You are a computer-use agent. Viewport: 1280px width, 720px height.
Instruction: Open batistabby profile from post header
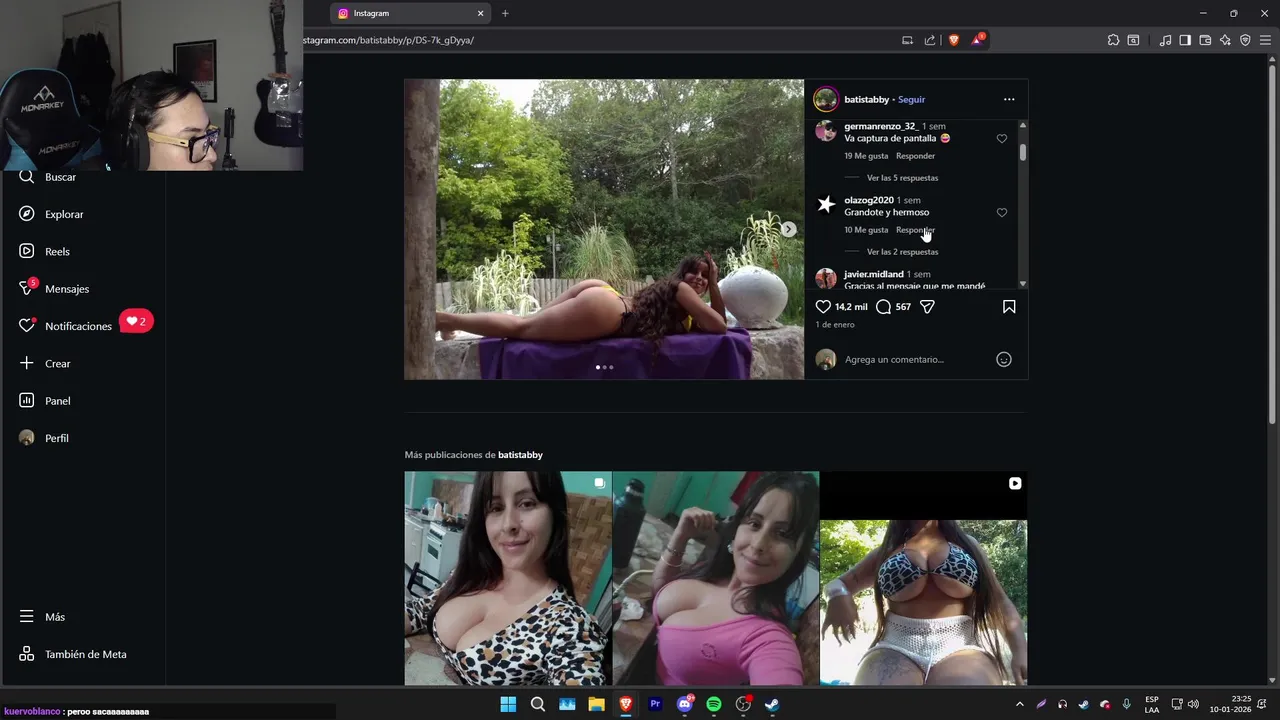[x=866, y=99]
